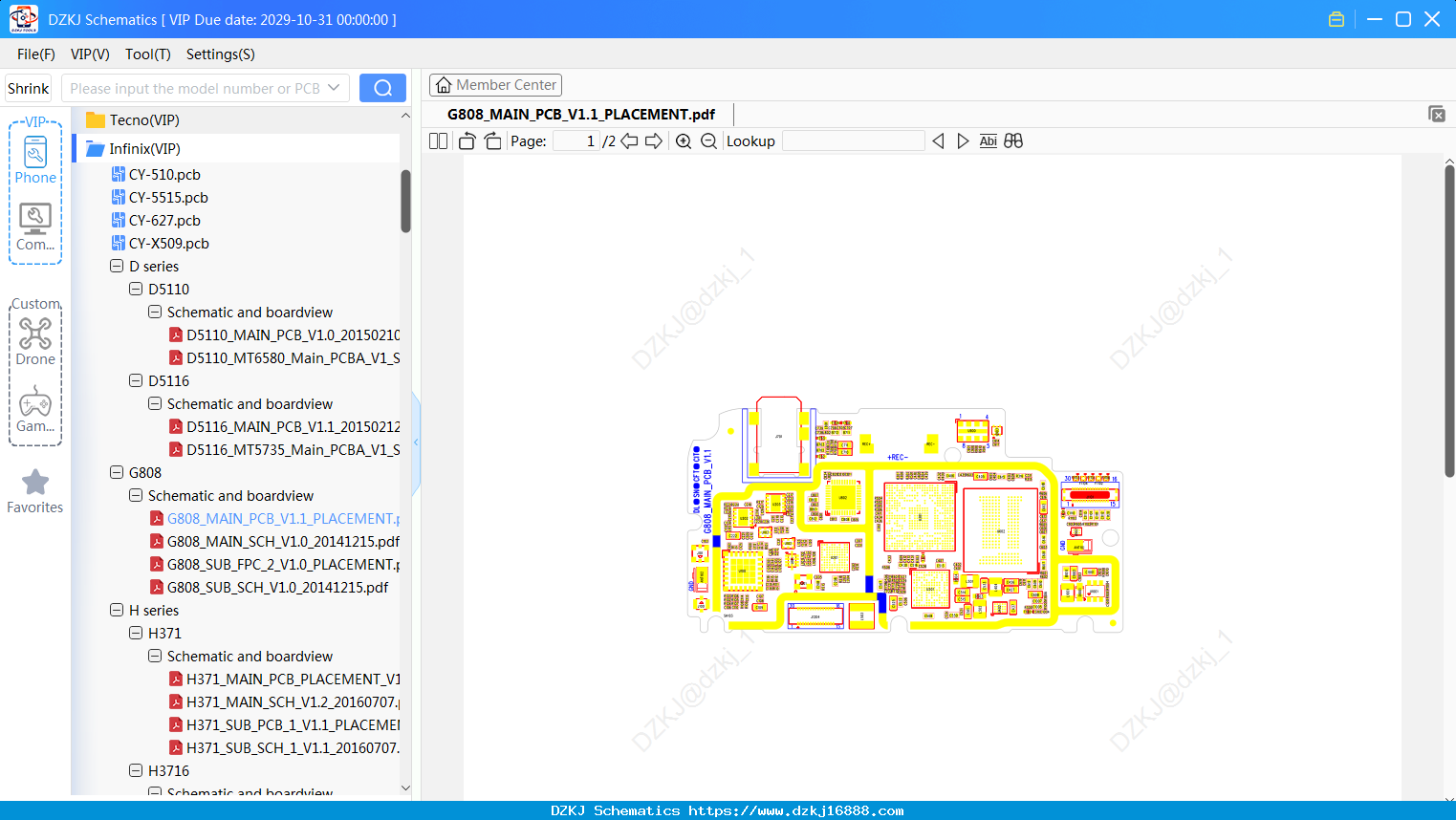Image resolution: width=1456 pixels, height=820 pixels.
Task: Click the page number input field
Action: pos(576,141)
